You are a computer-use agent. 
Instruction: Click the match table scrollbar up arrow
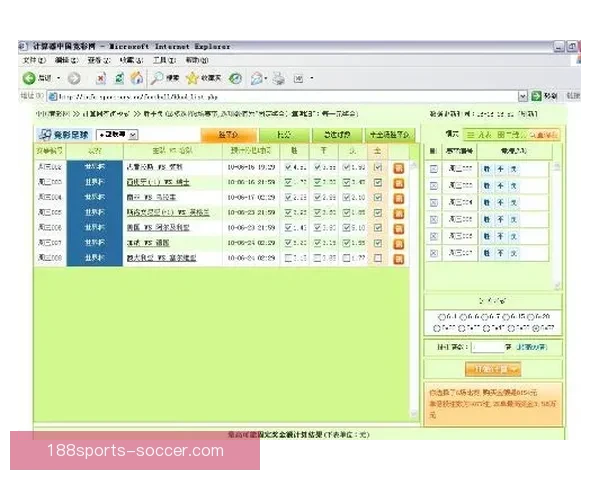(x=414, y=165)
